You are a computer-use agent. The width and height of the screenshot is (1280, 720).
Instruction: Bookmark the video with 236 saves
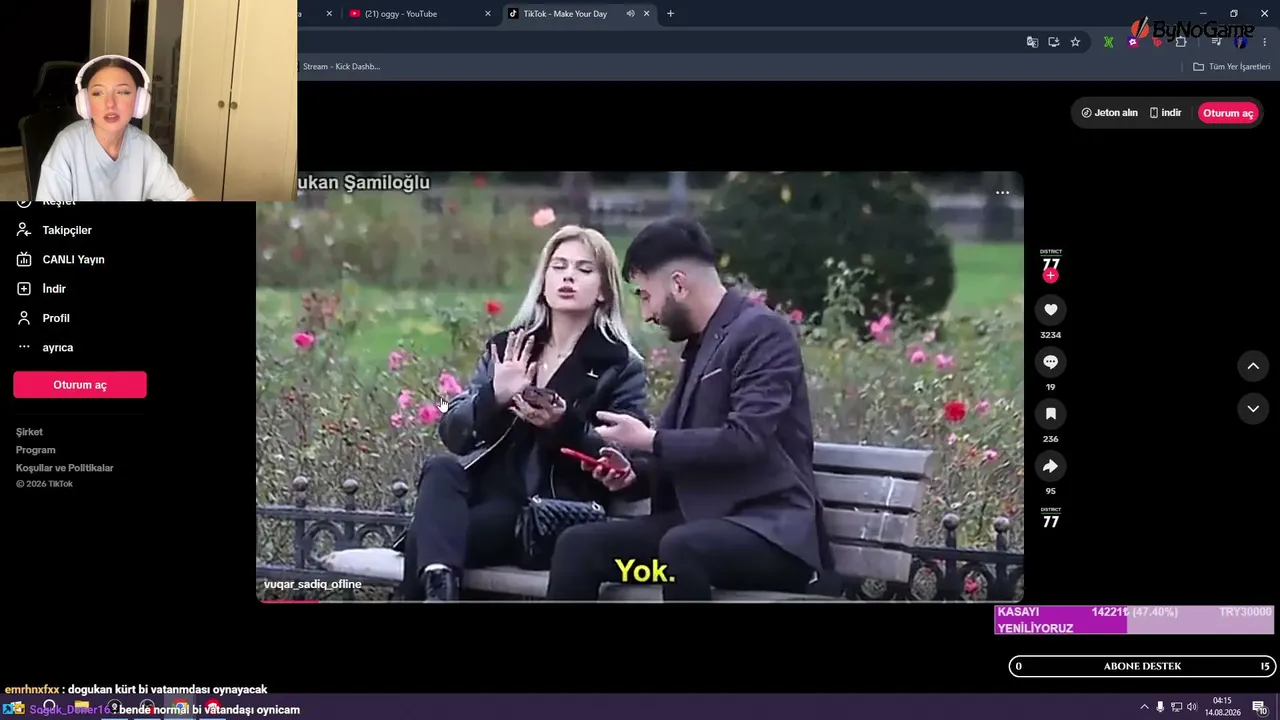(1050, 414)
